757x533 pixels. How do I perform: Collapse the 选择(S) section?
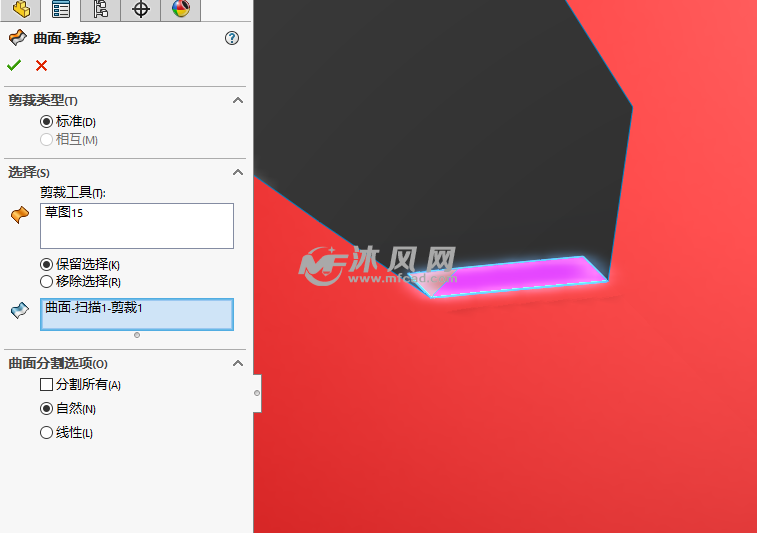(x=238, y=172)
